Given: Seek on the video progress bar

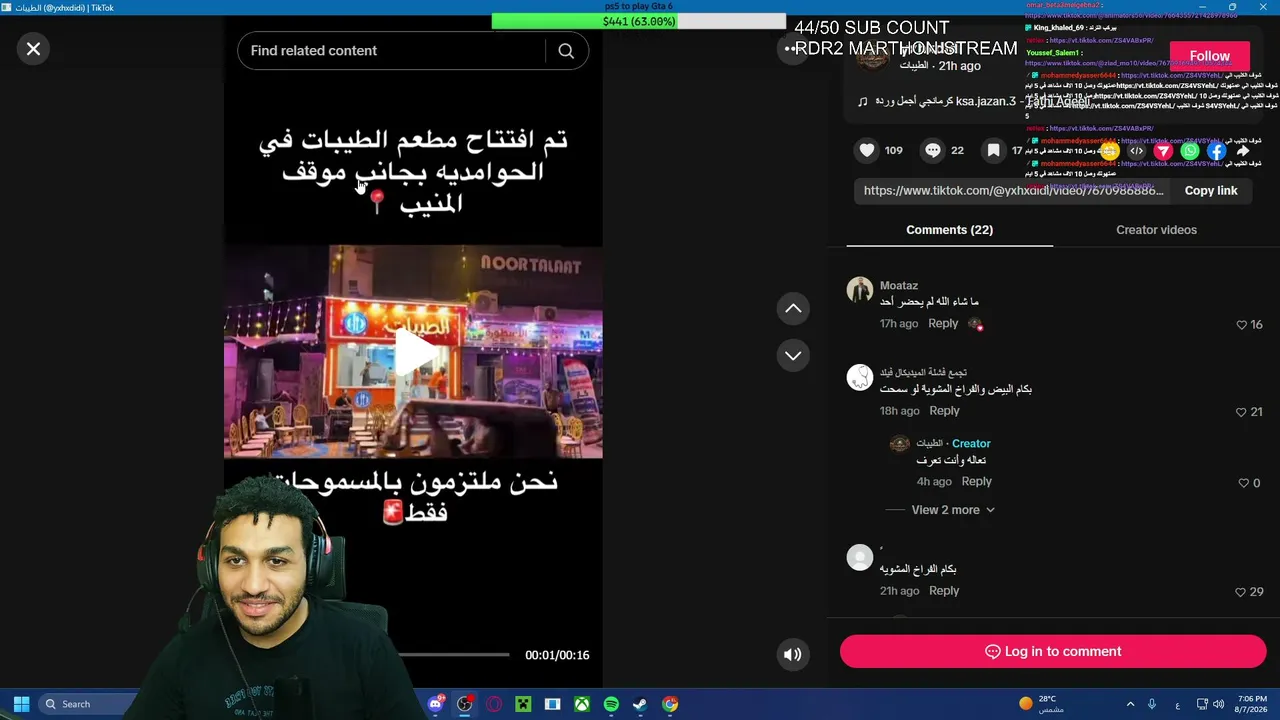Looking at the screenshot, I should 453,655.
